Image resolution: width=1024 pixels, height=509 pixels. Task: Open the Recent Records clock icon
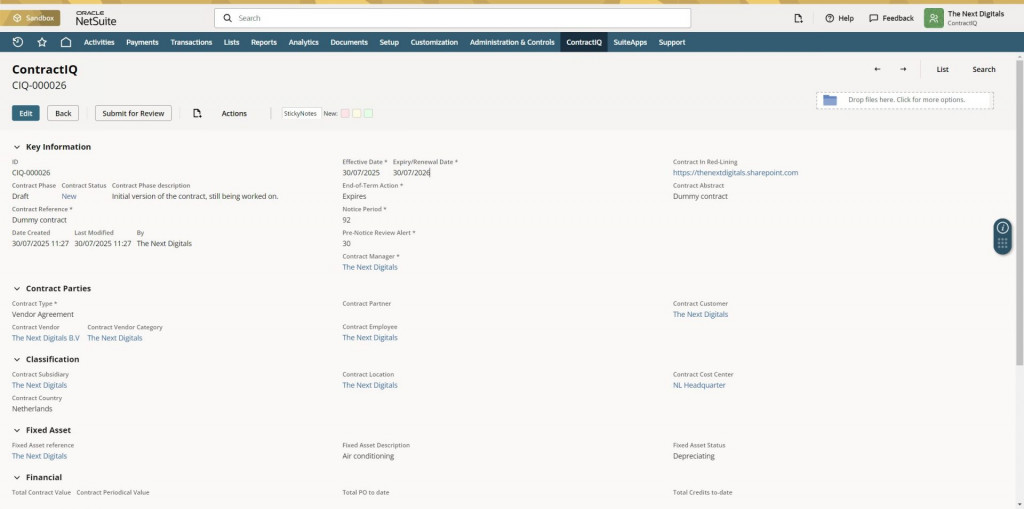point(18,42)
